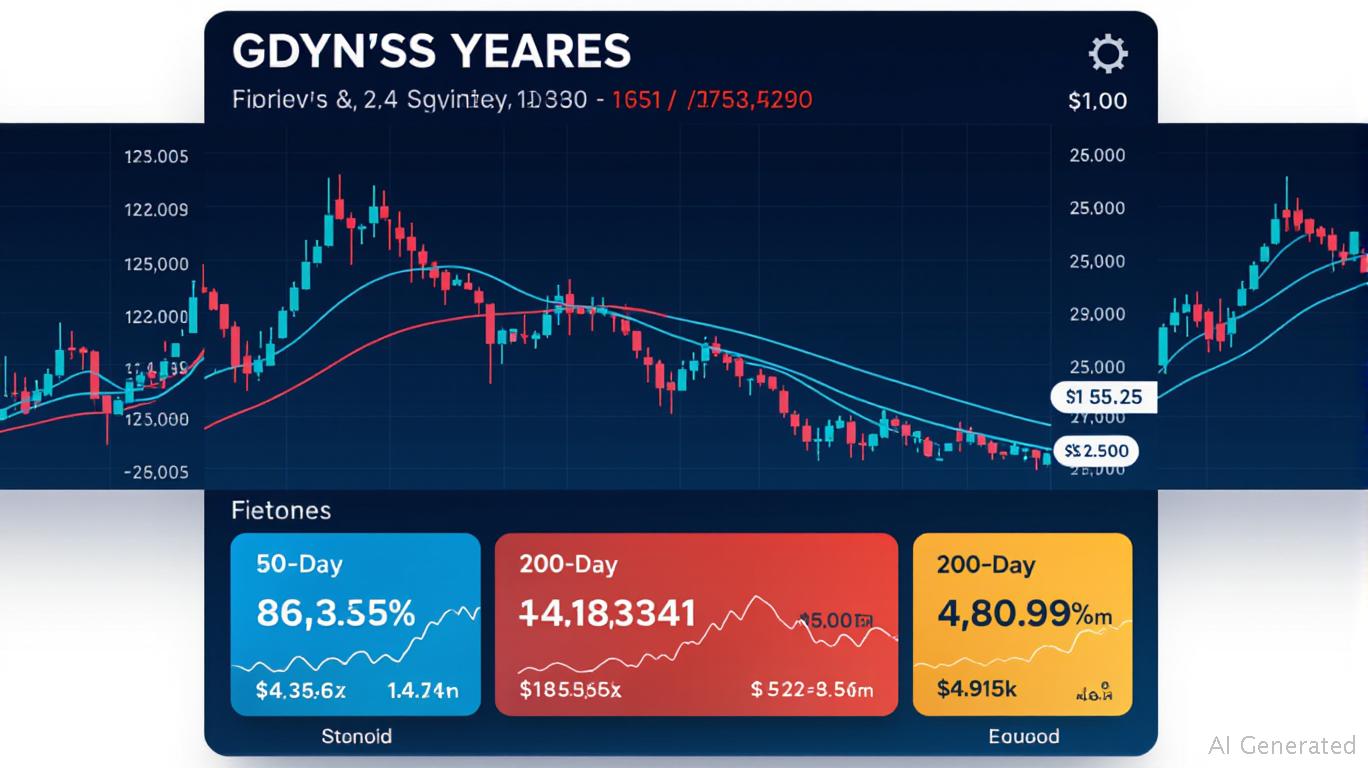The image size is (1368, 768).
Task: Click the $4.915k value in yellow card
Action: 977,688
